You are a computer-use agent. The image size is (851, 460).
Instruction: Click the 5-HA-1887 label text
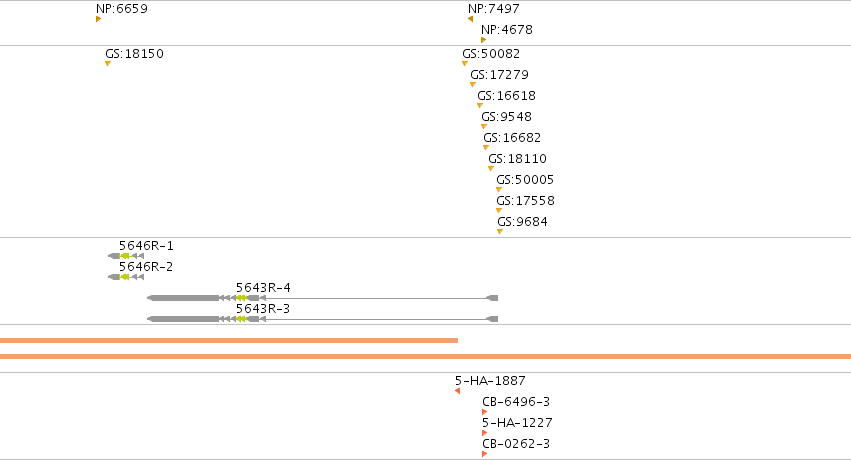pyautogui.click(x=490, y=381)
